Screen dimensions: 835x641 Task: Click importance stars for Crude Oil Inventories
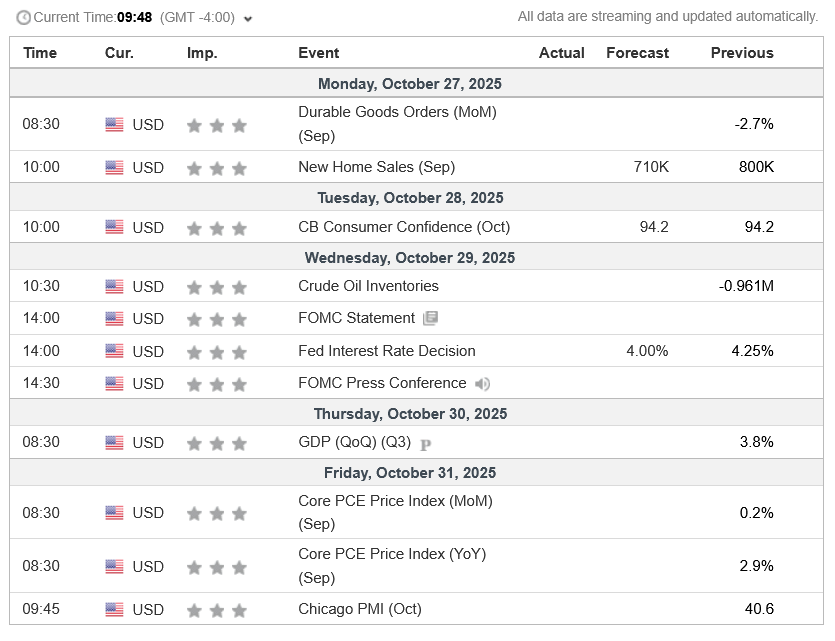point(217,287)
